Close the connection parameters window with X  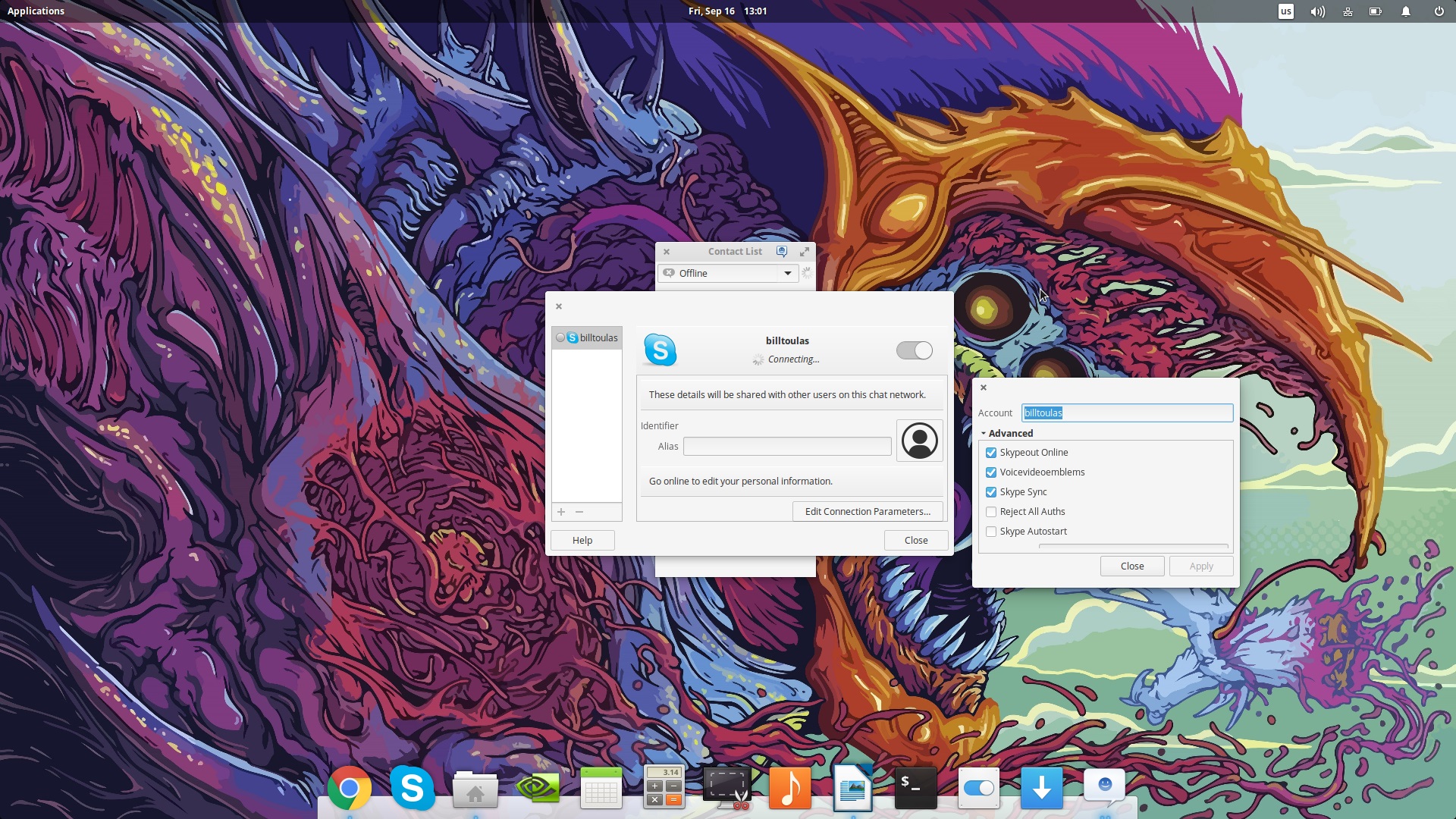click(x=984, y=388)
